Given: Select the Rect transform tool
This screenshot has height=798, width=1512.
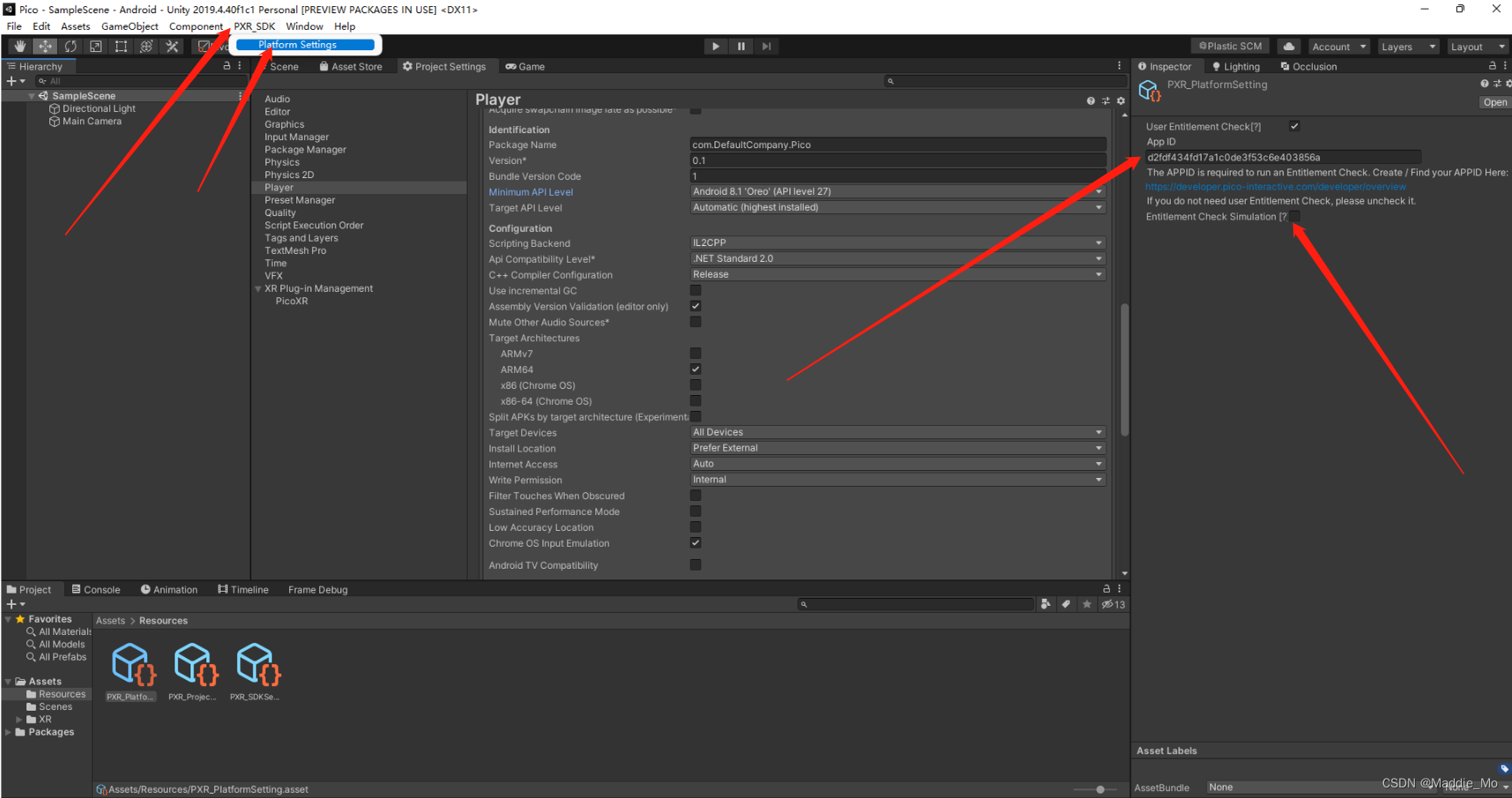Looking at the screenshot, I should 121,47.
